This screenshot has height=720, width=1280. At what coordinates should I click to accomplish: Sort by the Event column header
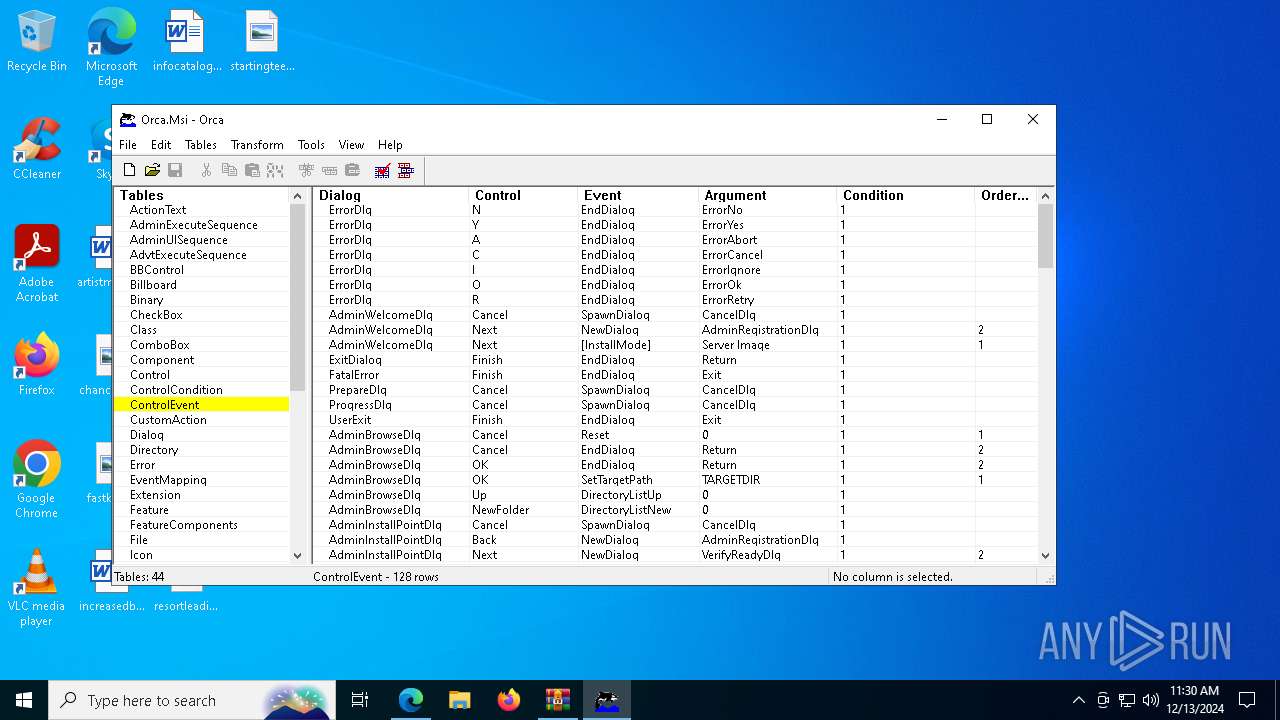(638, 195)
